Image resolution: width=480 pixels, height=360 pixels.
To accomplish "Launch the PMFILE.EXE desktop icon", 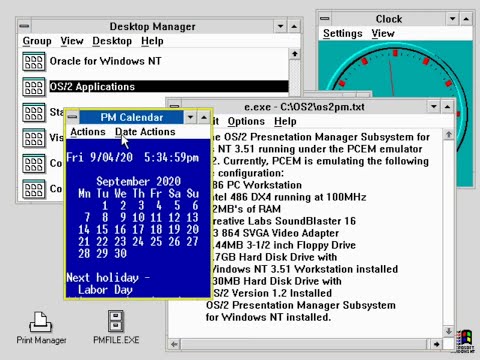I will pos(116,327).
